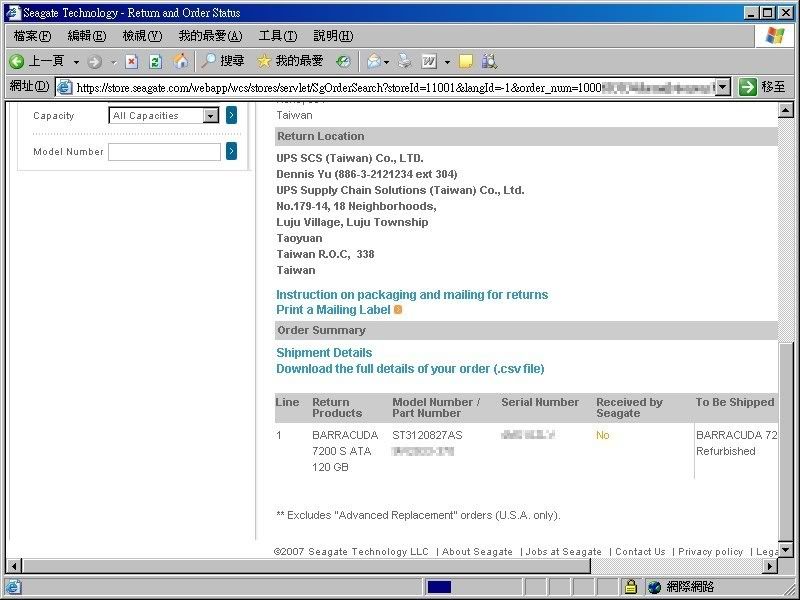Print the page with the printer icon
This screenshot has height=600, width=800.
(405, 61)
